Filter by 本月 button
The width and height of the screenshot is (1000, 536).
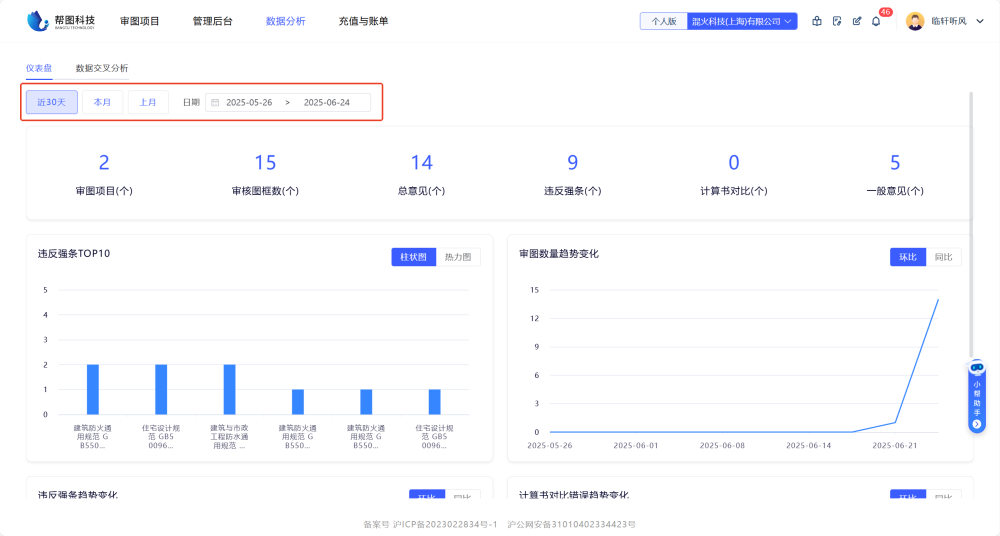[x=102, y=102]
